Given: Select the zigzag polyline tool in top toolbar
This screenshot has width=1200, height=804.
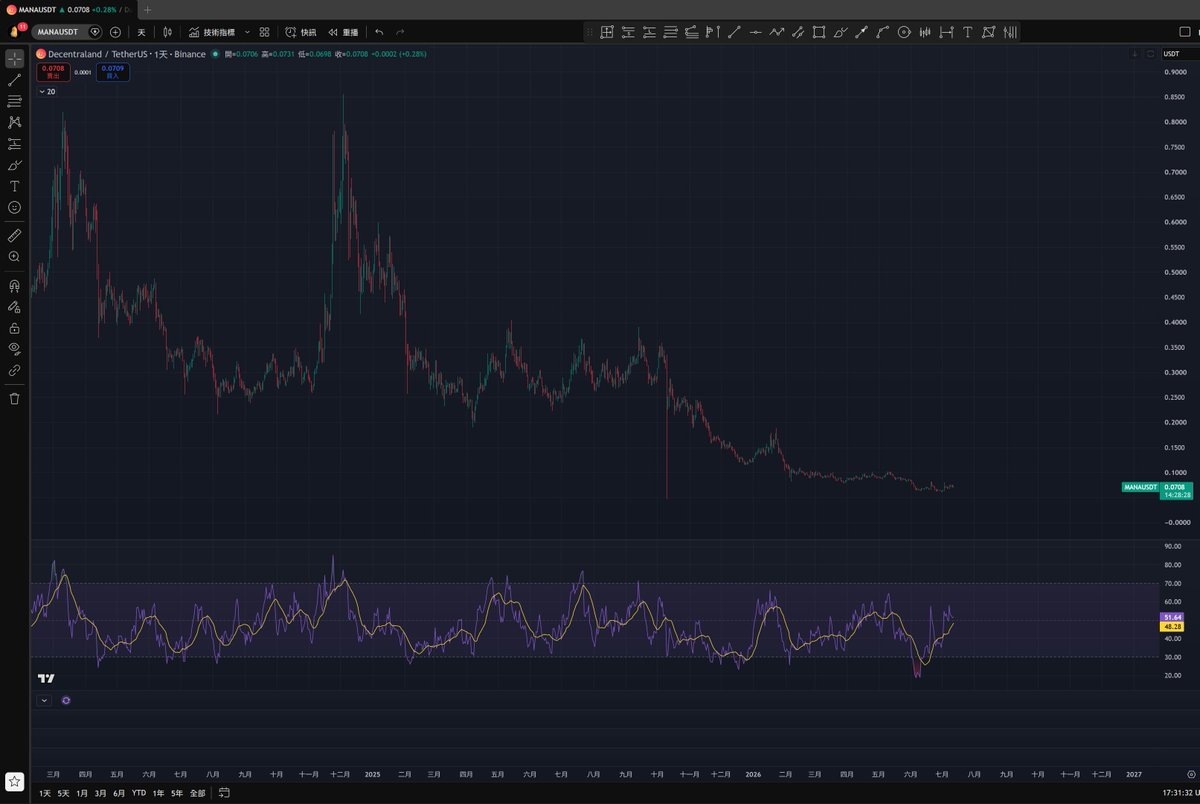Looking at the screenshot, I should [777, 32].
